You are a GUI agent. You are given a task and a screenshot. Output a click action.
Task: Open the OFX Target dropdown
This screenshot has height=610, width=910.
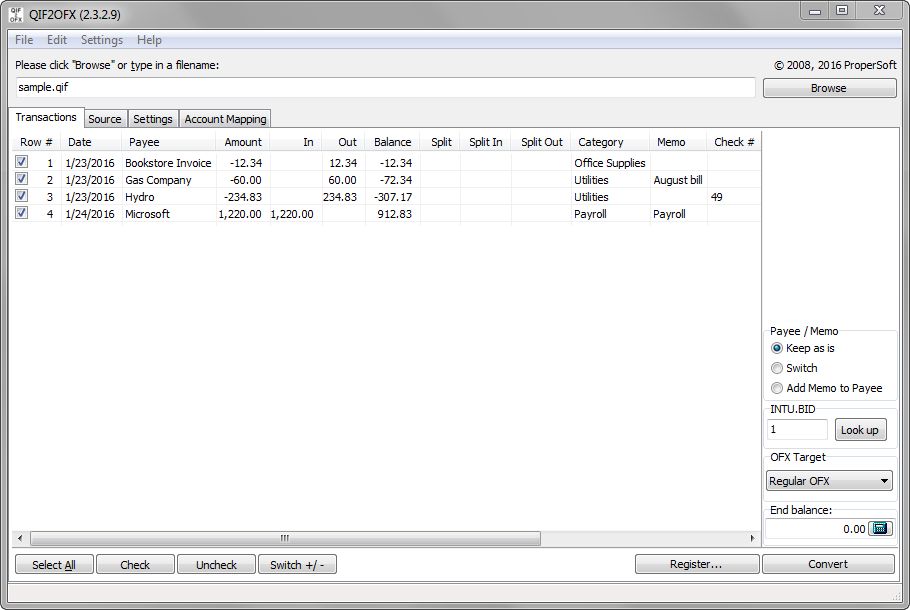click(x=829, y=481)
